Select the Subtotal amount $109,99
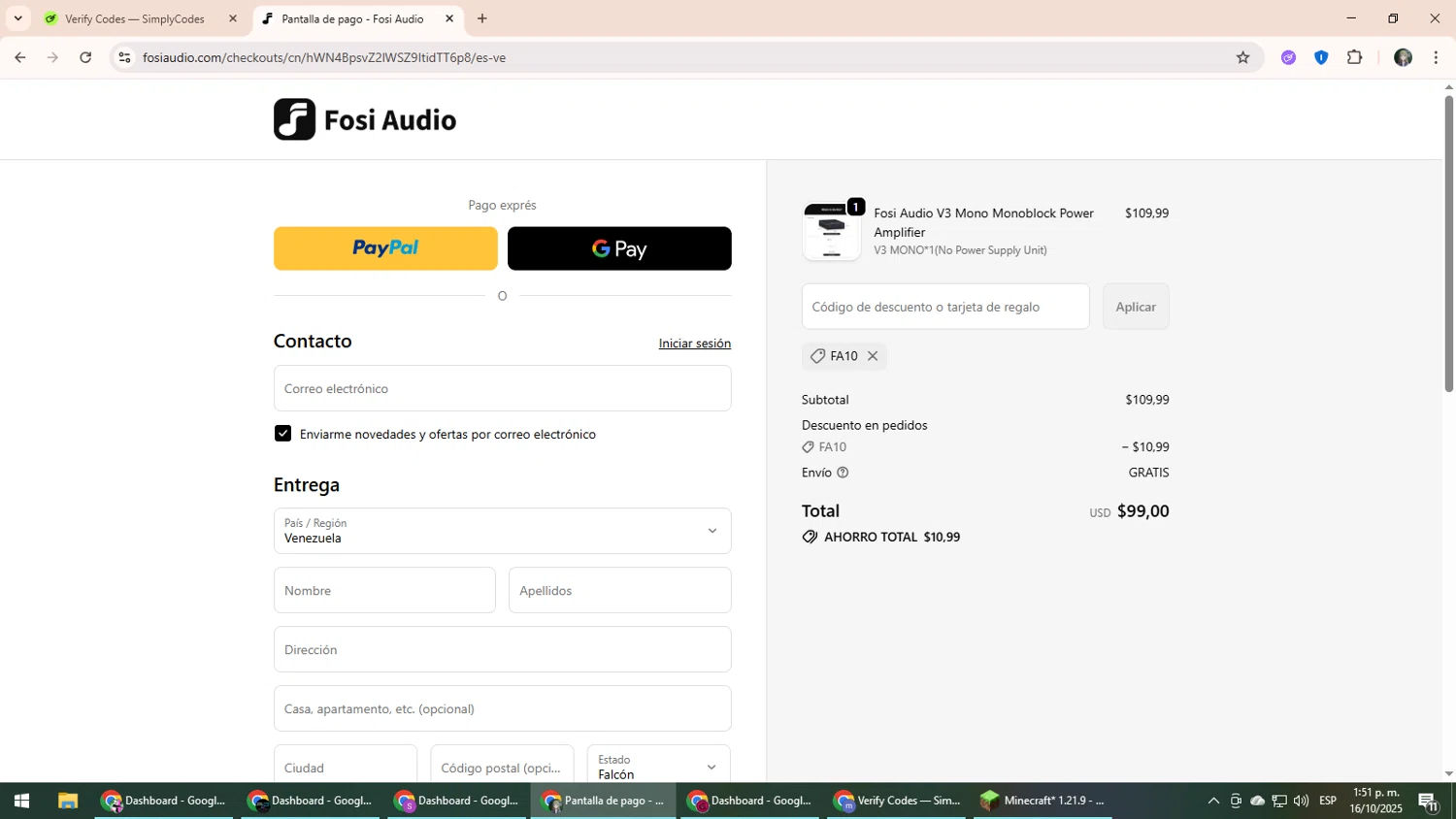The image size is (1456, 819). [x=1147, y=400]
